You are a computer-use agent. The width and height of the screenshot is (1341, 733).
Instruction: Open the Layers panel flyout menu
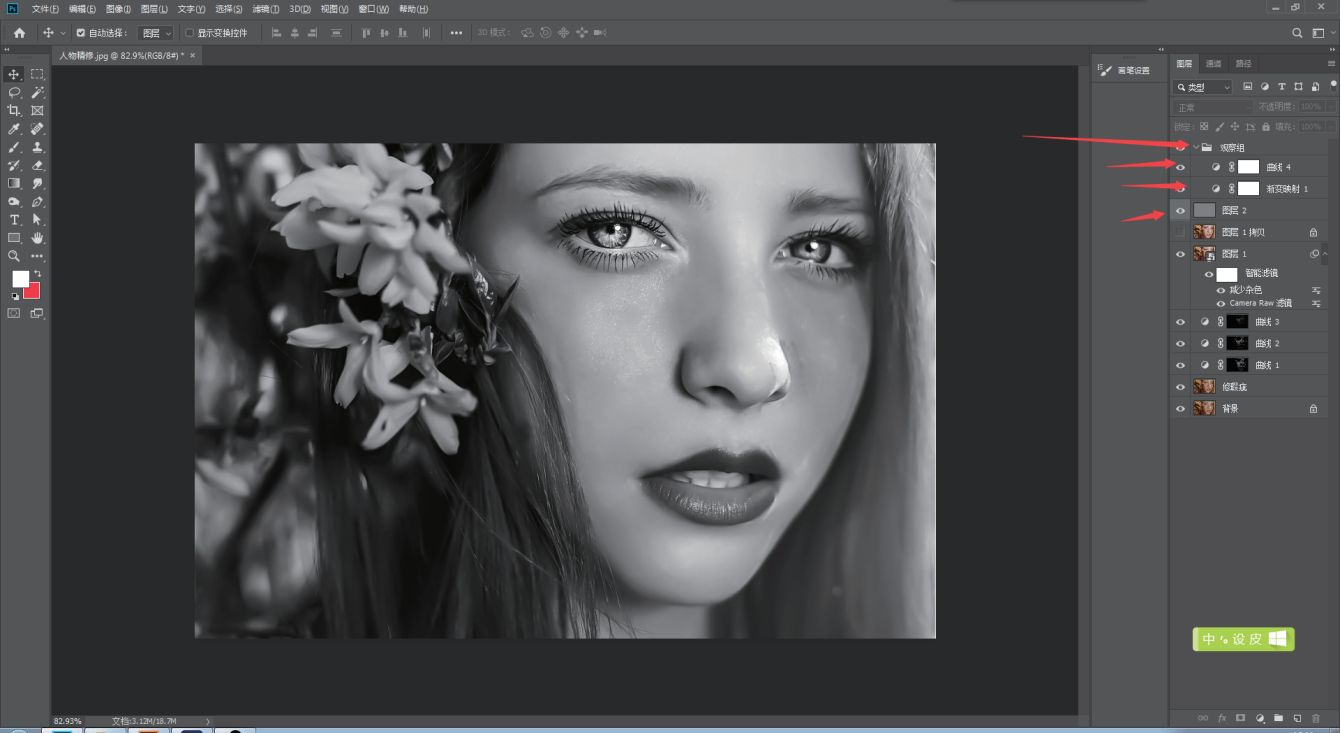(1331, 63)
